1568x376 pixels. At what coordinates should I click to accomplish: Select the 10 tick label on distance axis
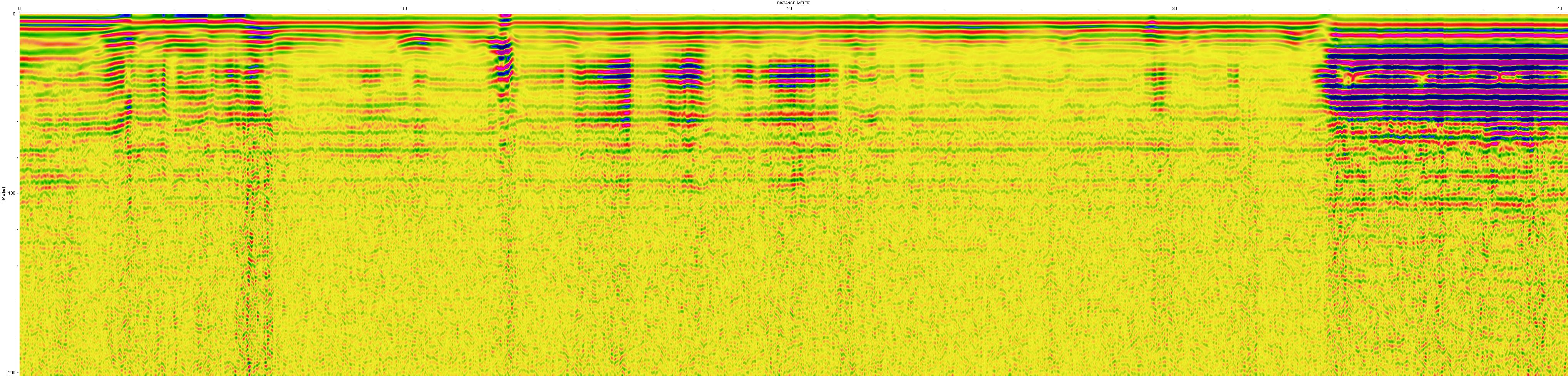tap(404, 8)
